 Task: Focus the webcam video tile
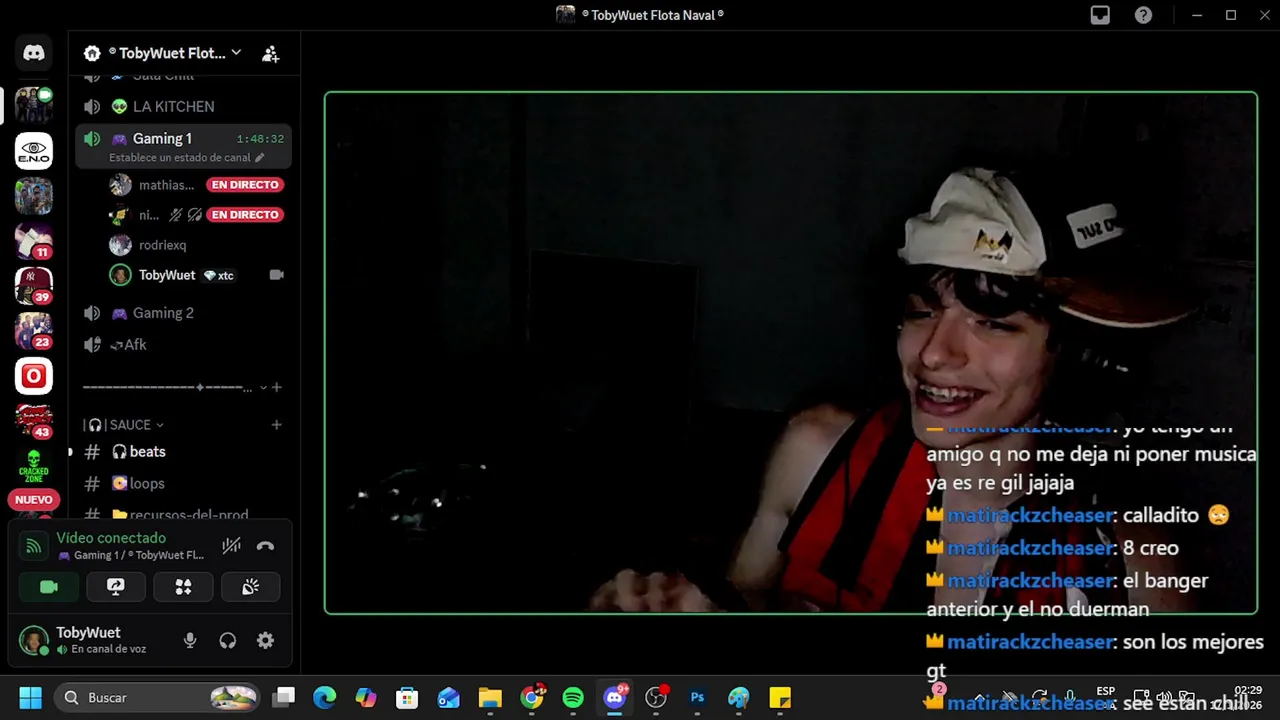[791, 353]
